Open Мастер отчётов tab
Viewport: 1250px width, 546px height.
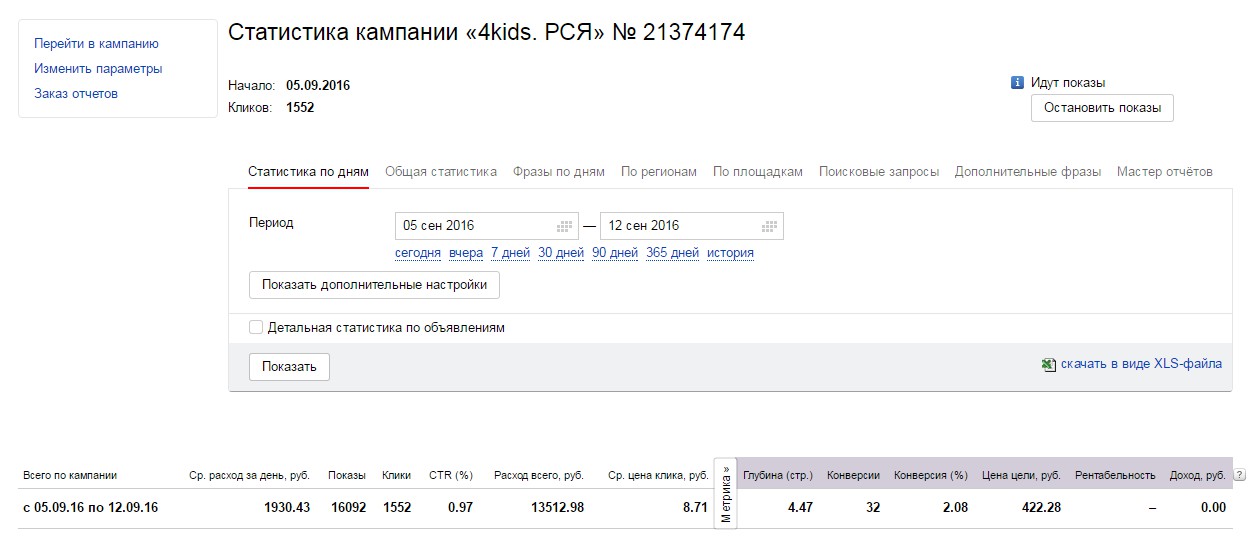1165,172
